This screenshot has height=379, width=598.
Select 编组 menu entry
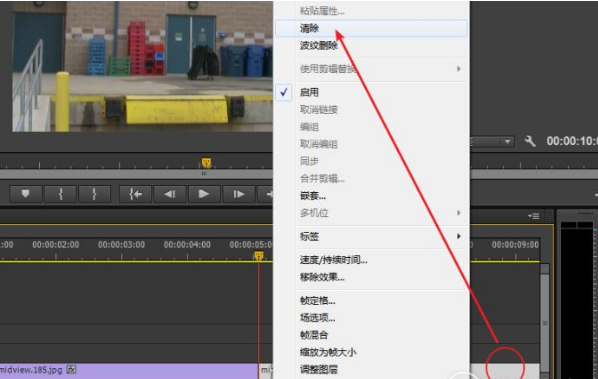(371, 127)
